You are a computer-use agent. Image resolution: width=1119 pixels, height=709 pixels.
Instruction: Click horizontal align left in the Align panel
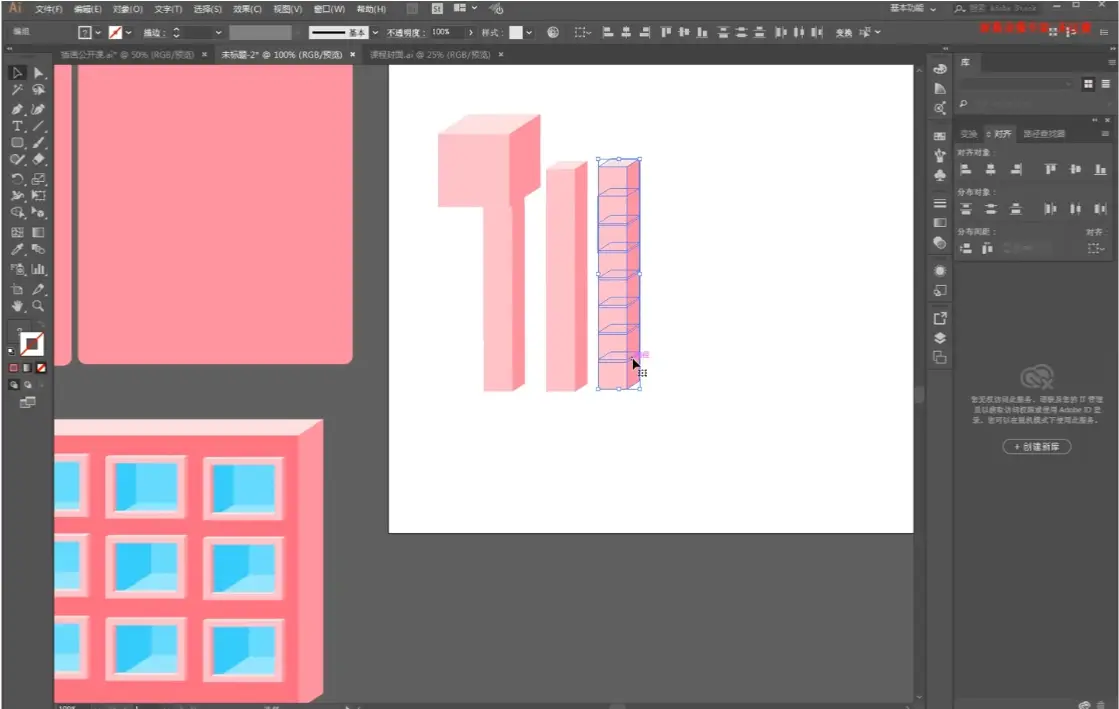point(966,170)
